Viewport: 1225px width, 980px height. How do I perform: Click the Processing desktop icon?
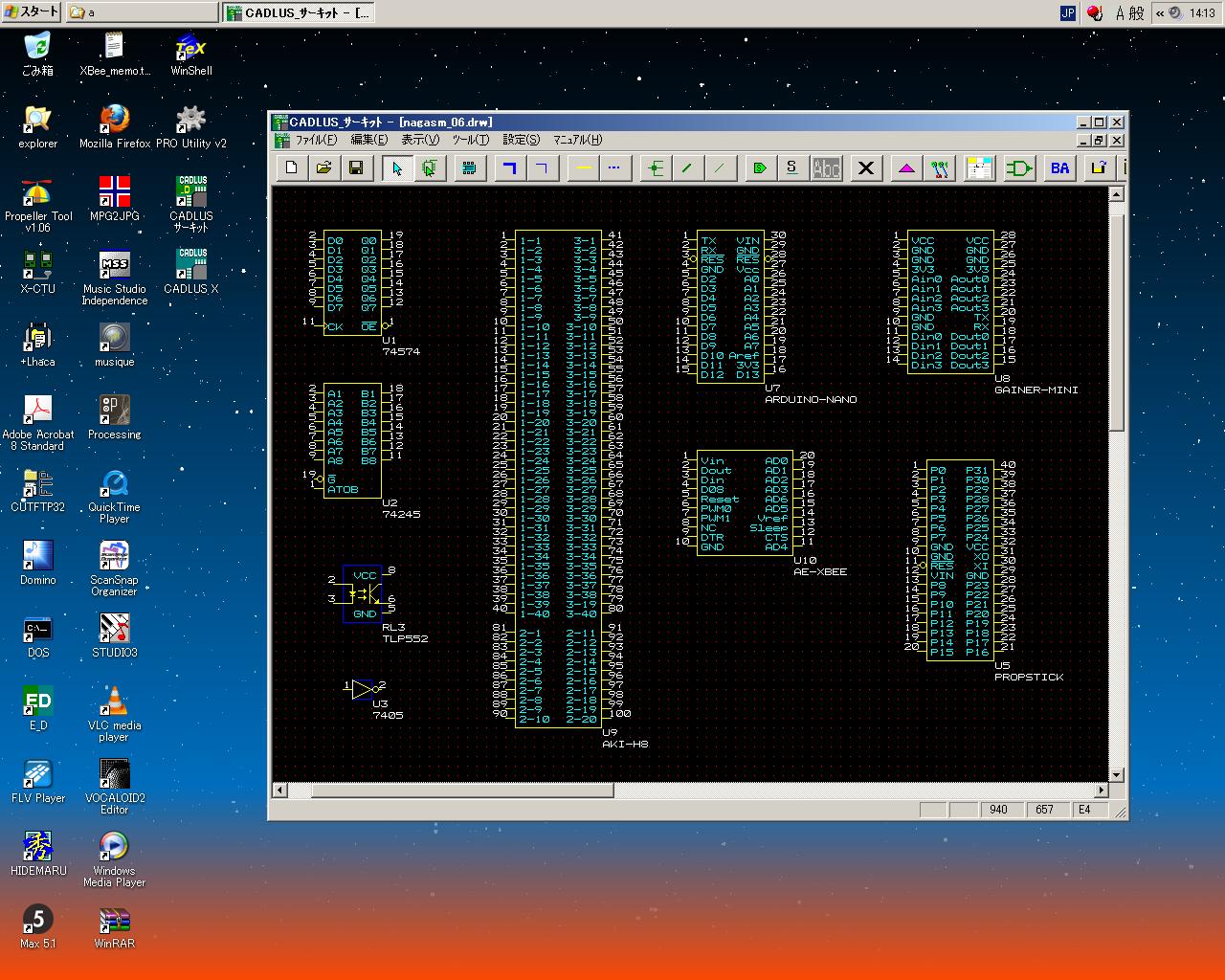point(115,417)
